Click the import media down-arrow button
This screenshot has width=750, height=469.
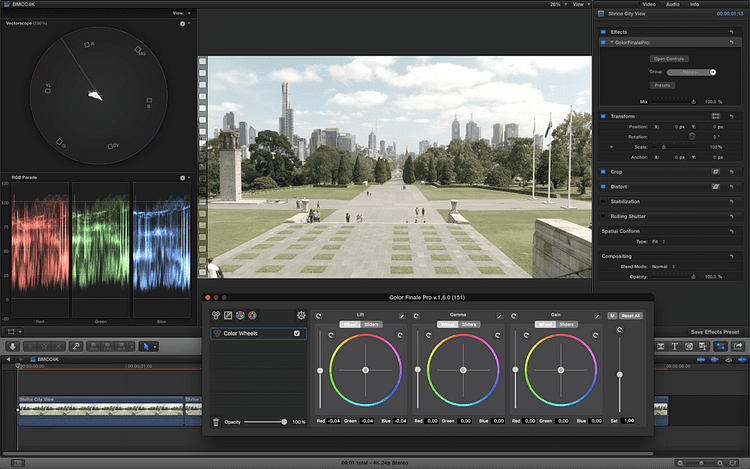click(12, 346)
